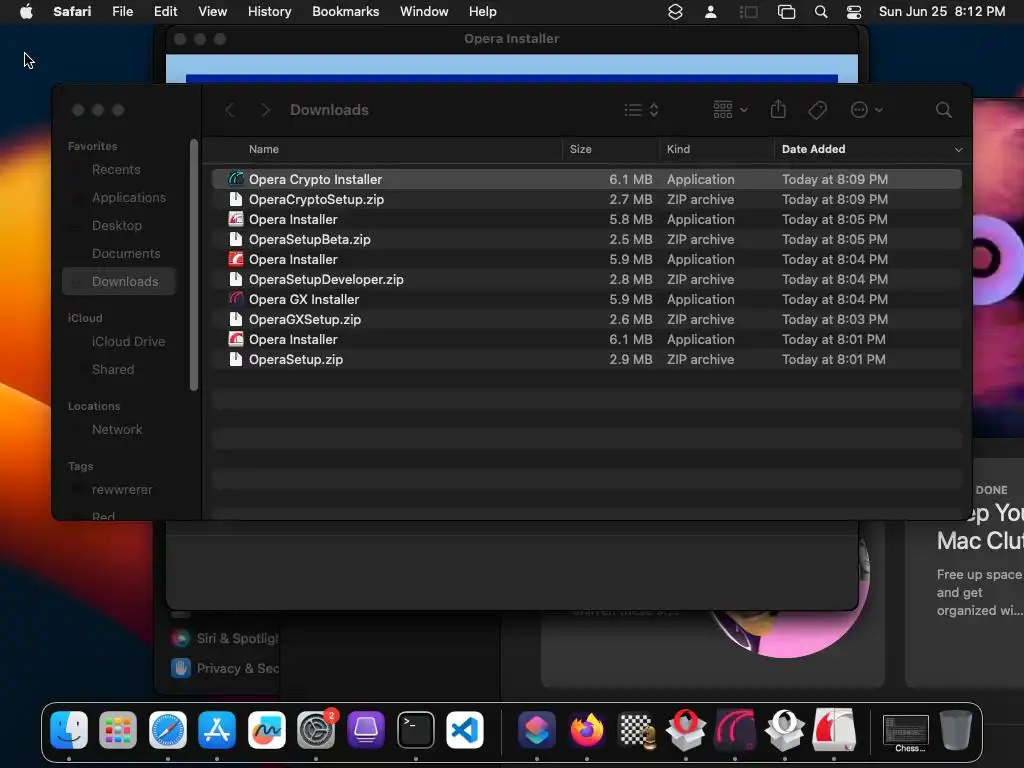This screenshot has height=768, width=1024.
Task: Open the Help menu
Action: [x=482, y=12]
